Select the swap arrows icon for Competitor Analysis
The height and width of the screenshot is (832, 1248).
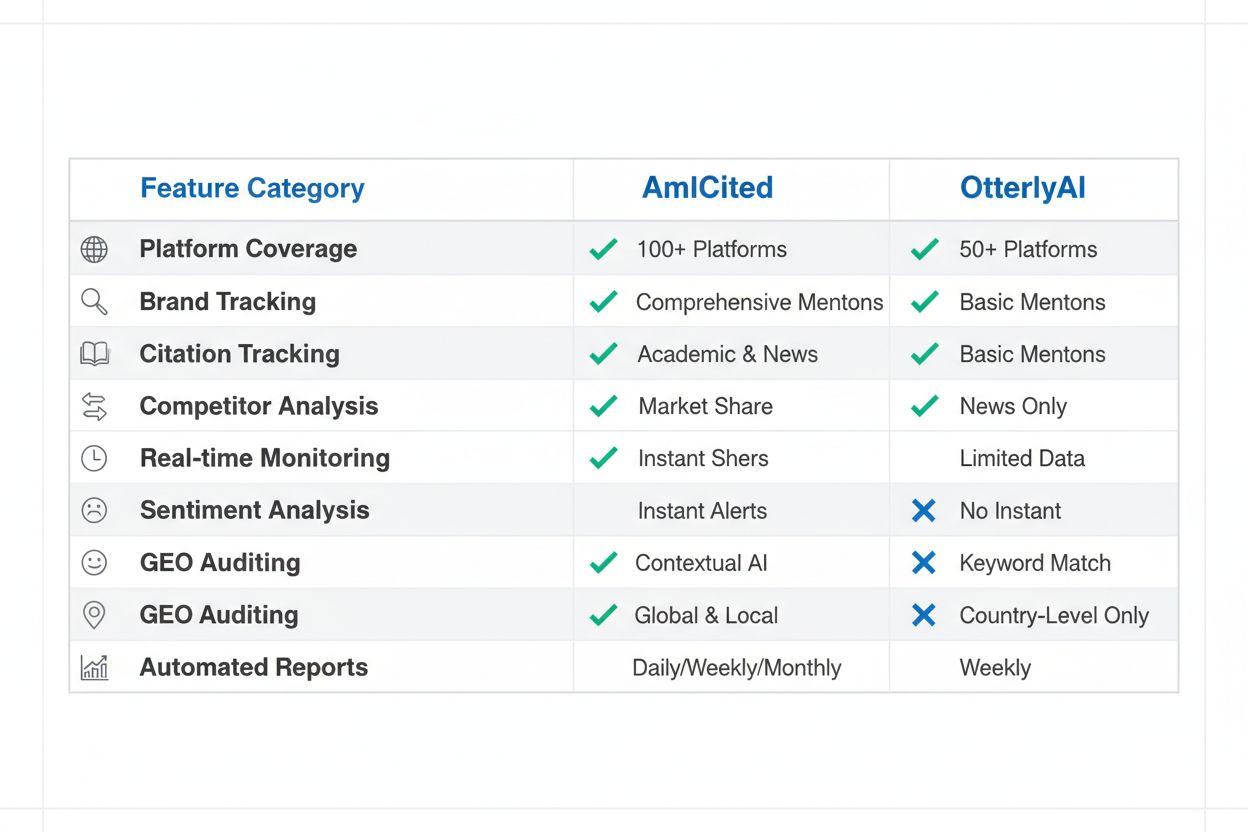(x=94, y=405)
